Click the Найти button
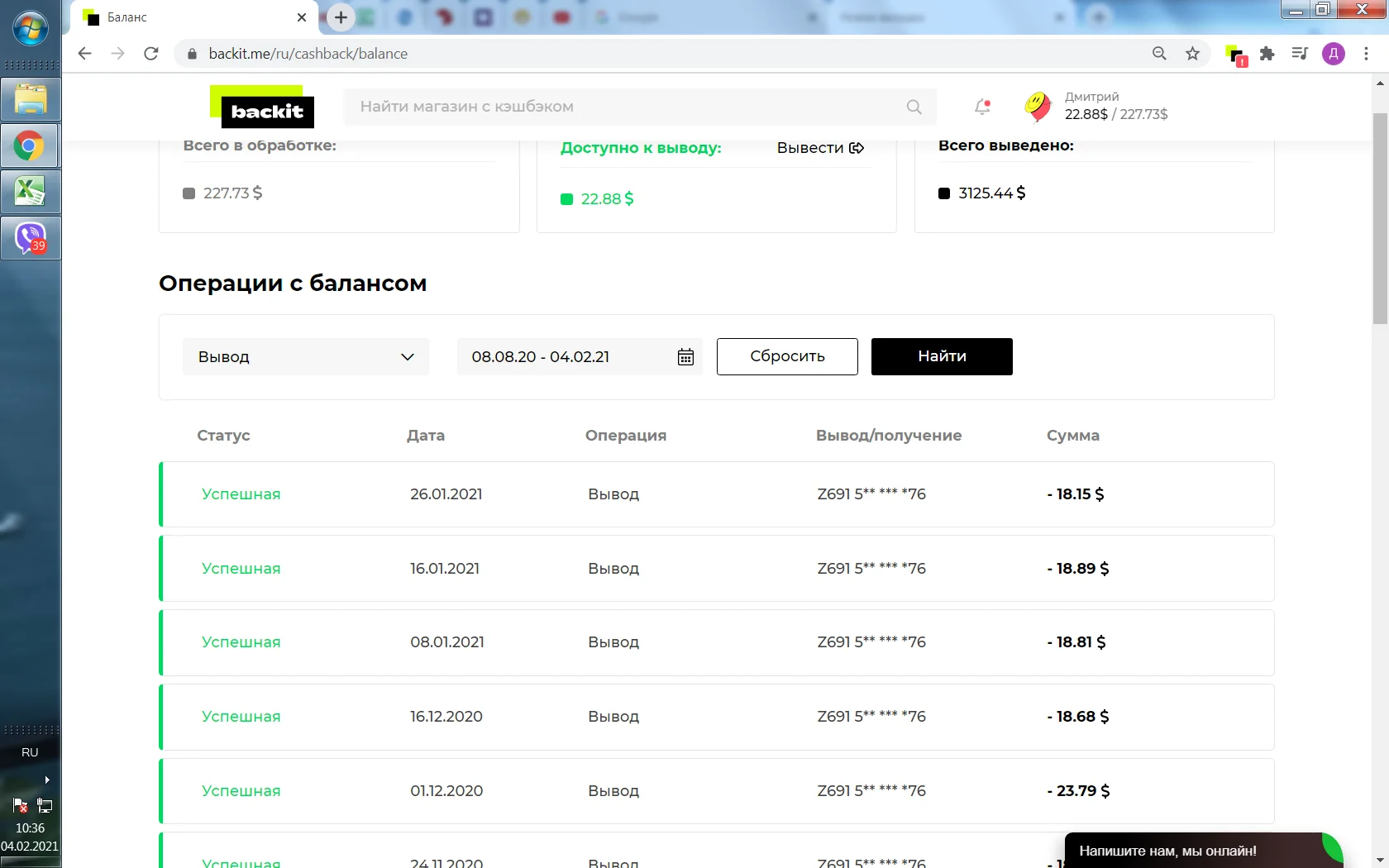Viewport: 1389px width, 868px height. click(x=942, y=356)
